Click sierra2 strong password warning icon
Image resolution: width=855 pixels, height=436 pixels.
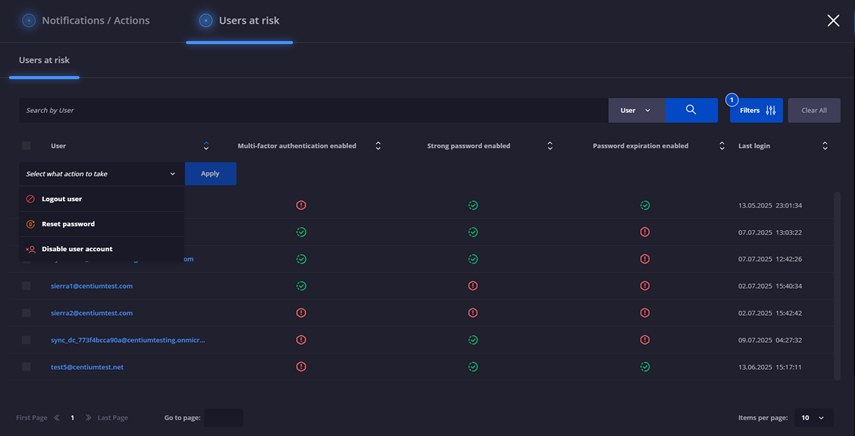point(473,313)
